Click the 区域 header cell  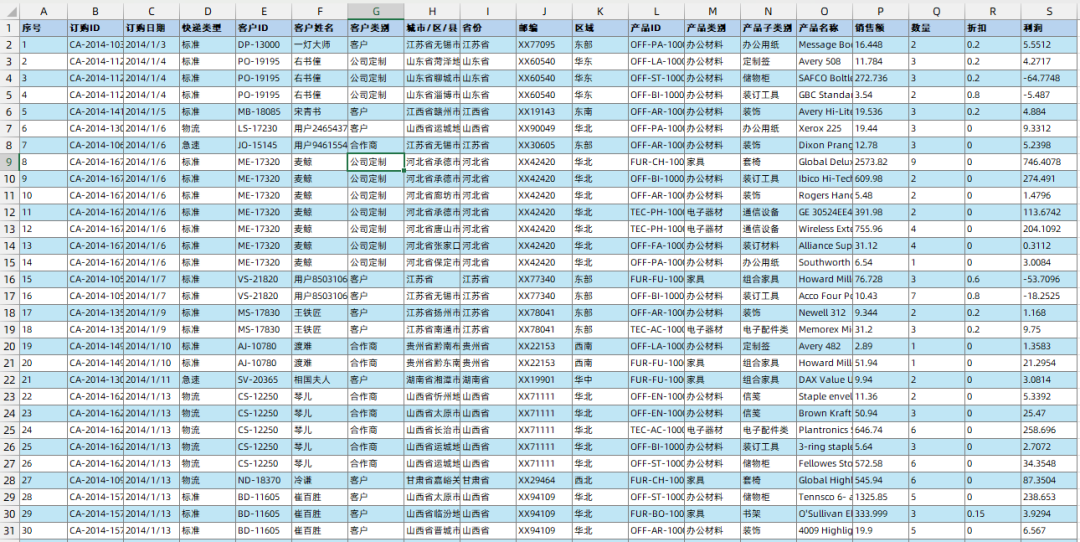(x=600, y=28)
